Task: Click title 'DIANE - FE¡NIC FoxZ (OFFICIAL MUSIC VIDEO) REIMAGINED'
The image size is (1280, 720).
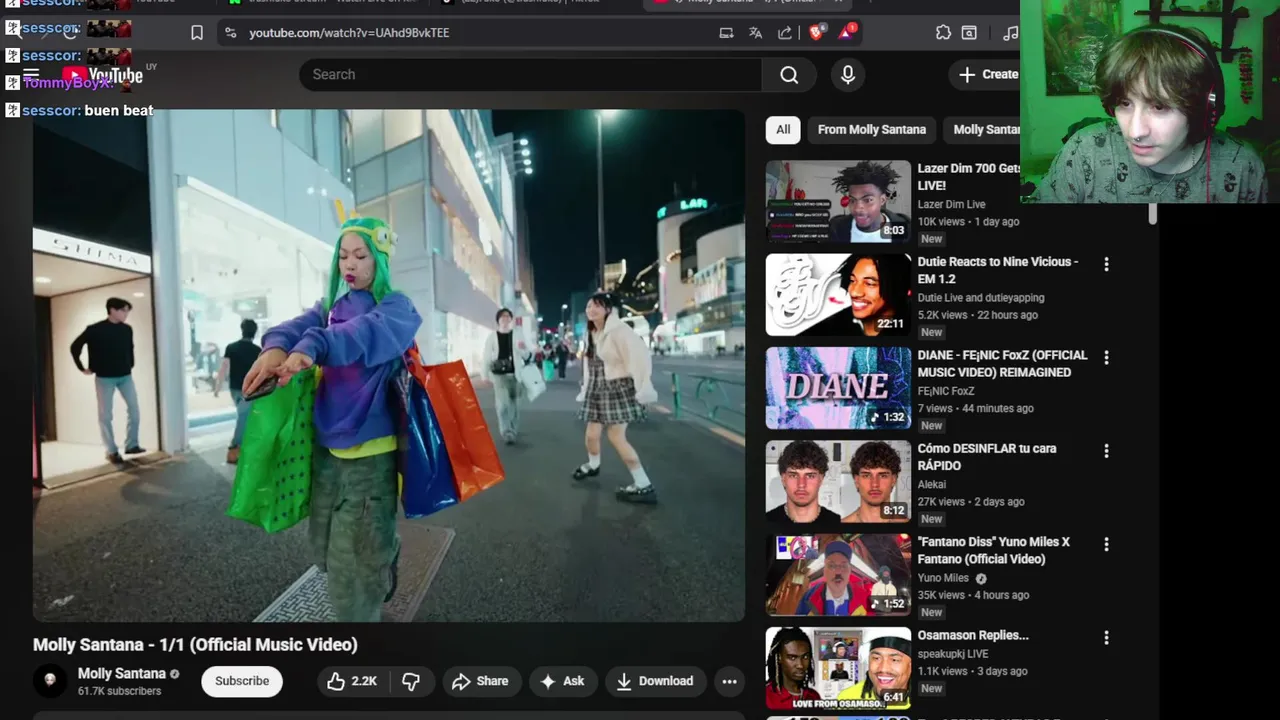Action: [x=1003, y=364]
